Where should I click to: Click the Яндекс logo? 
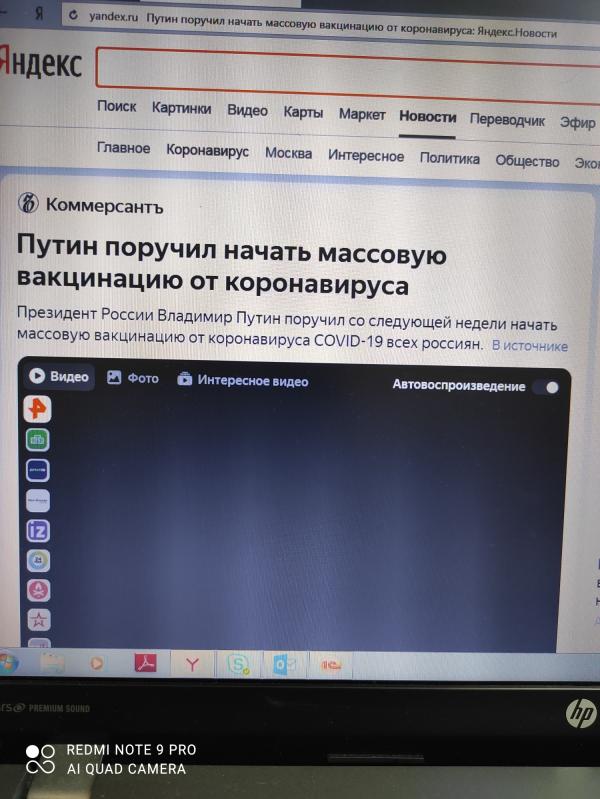(x=41, y=63)
